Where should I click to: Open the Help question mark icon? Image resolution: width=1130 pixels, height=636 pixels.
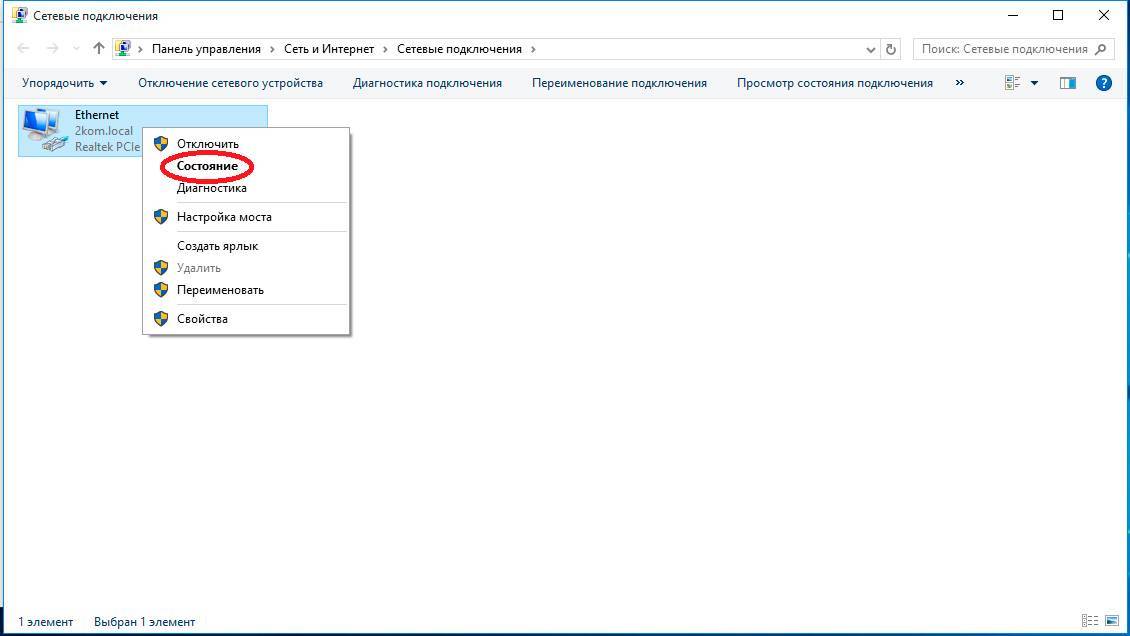pyautogui.click(x=1104, y=83)
